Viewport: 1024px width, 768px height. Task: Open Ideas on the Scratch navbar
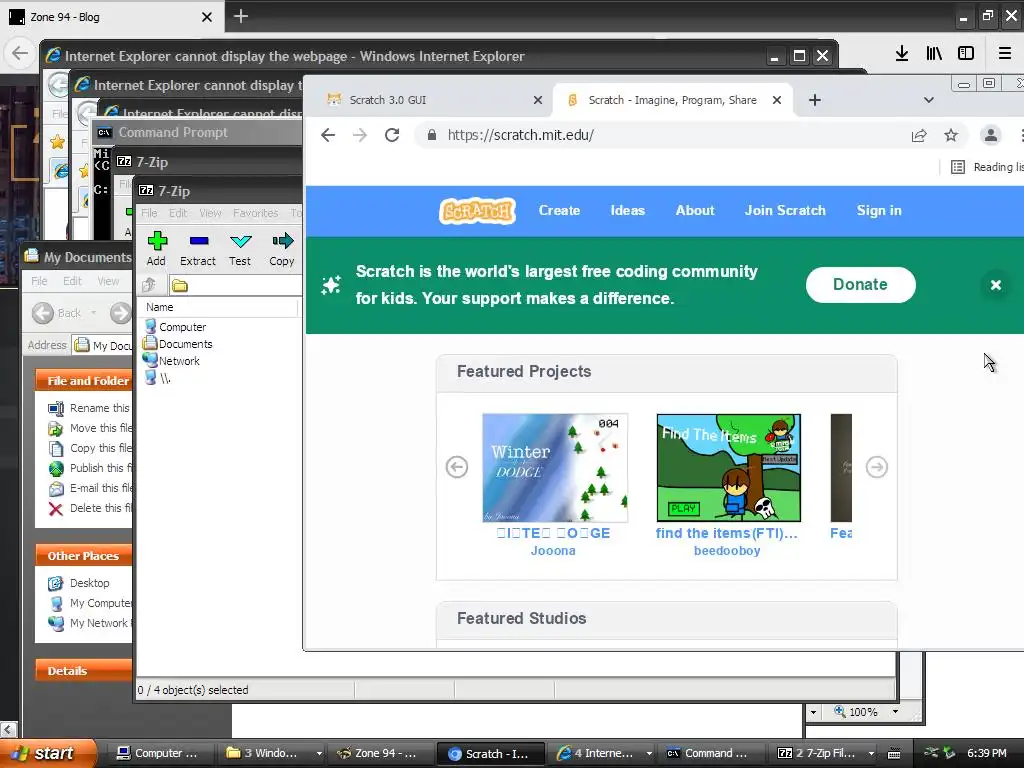(x=628, y=210)
